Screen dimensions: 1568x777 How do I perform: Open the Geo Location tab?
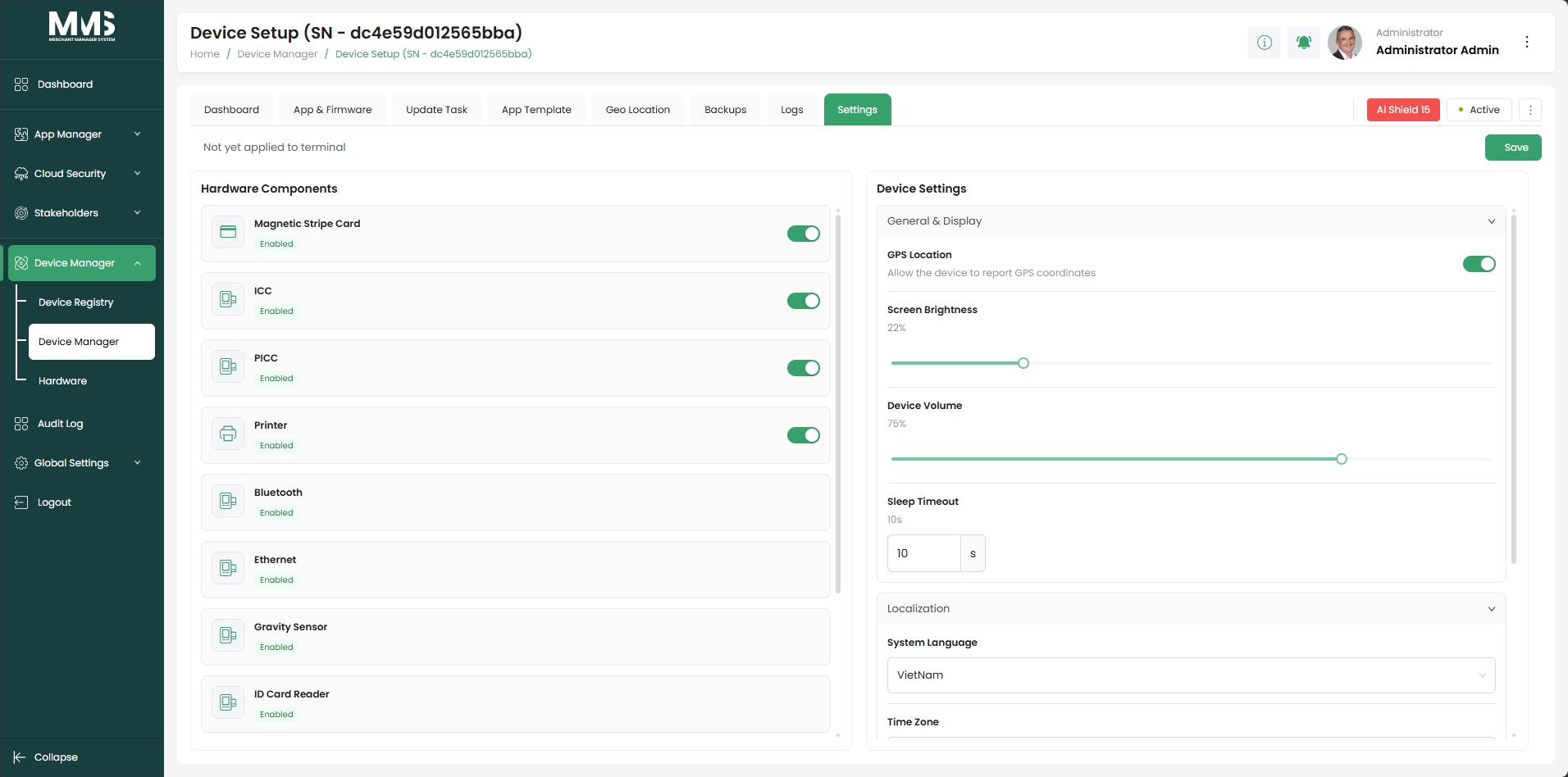pos(638,110)
